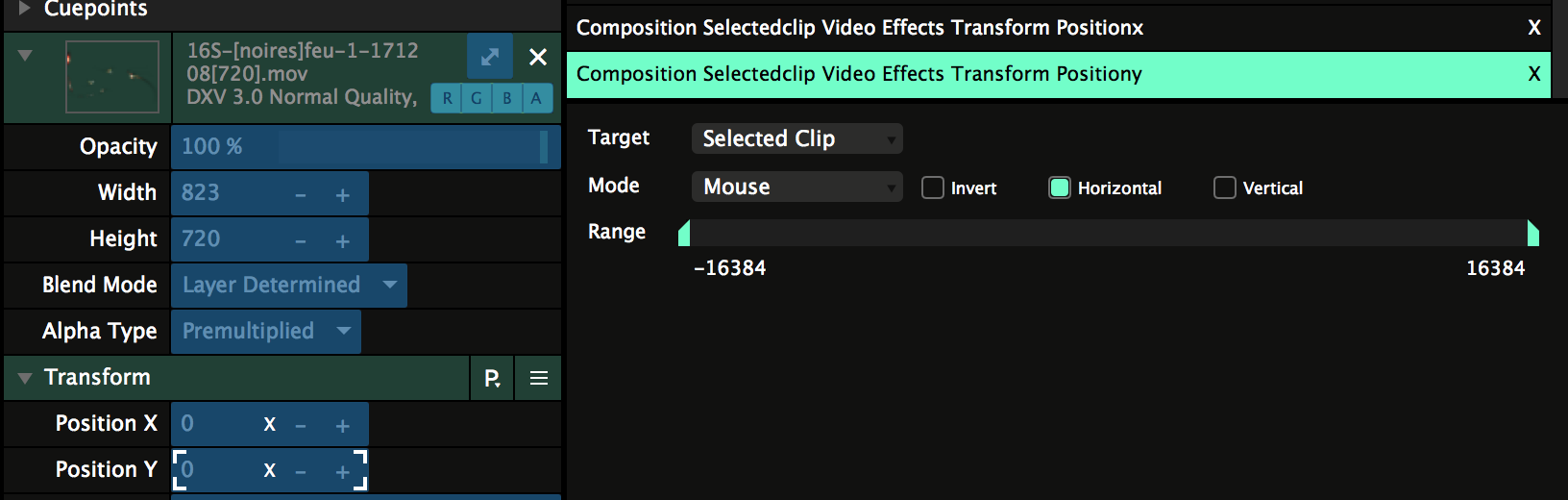Enable the Invert checkbox
Viewport: 1568px width, 500px height.
coord(933,187)
